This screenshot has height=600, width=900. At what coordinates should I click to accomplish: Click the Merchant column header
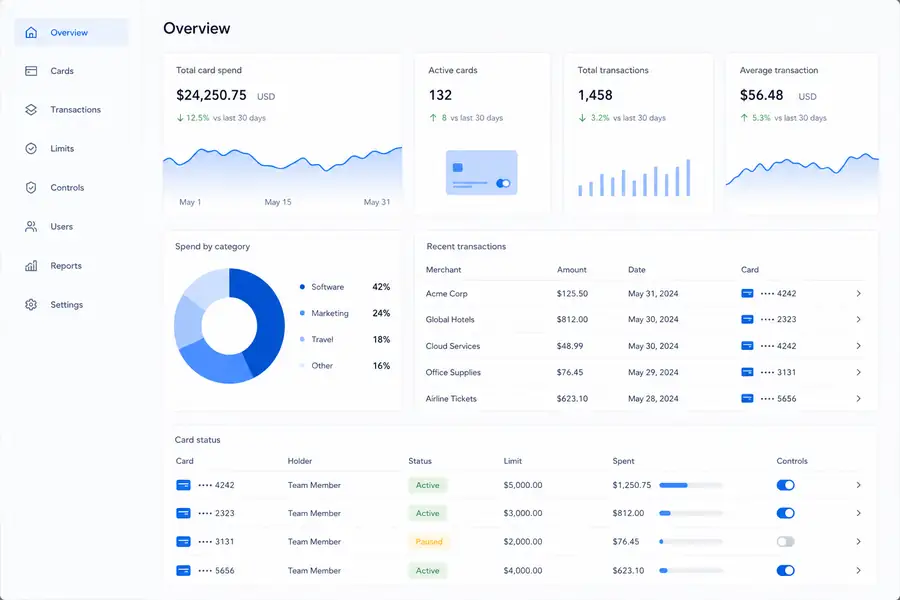443,269
